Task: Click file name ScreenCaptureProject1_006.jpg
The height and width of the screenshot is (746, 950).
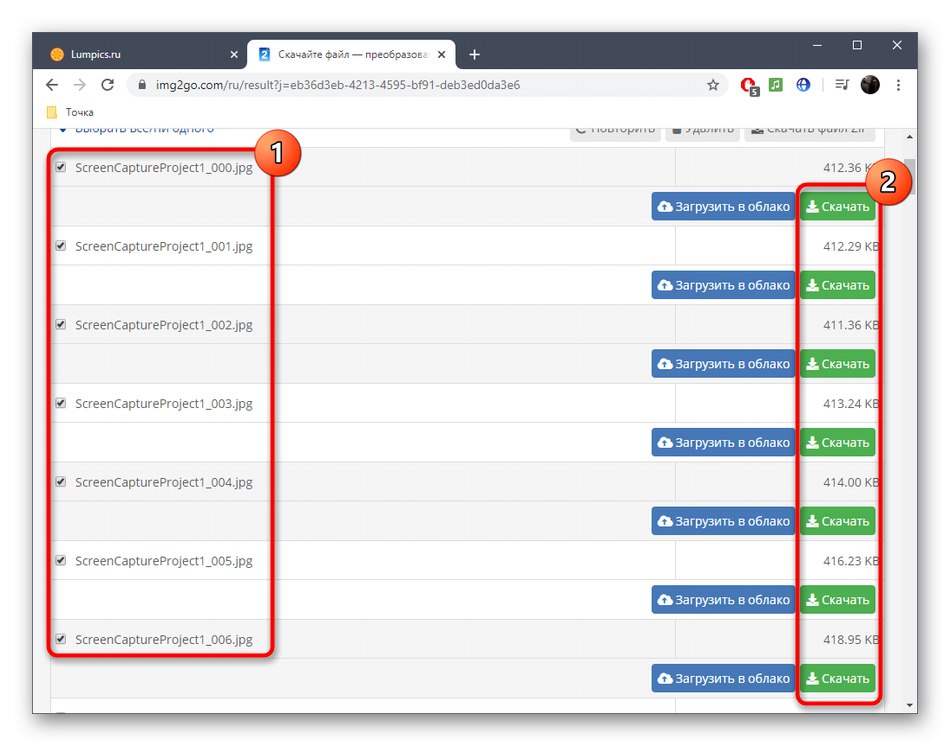Action: pos(164,640)
